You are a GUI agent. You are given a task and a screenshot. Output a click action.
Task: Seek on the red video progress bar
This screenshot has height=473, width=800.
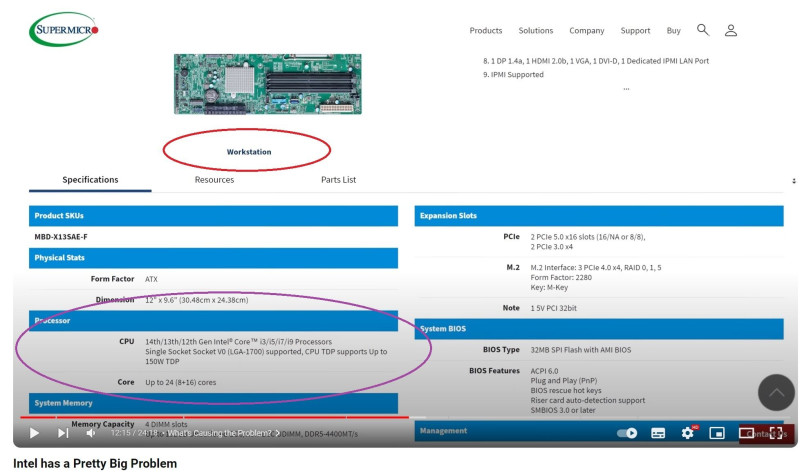(x=214, y=417)
